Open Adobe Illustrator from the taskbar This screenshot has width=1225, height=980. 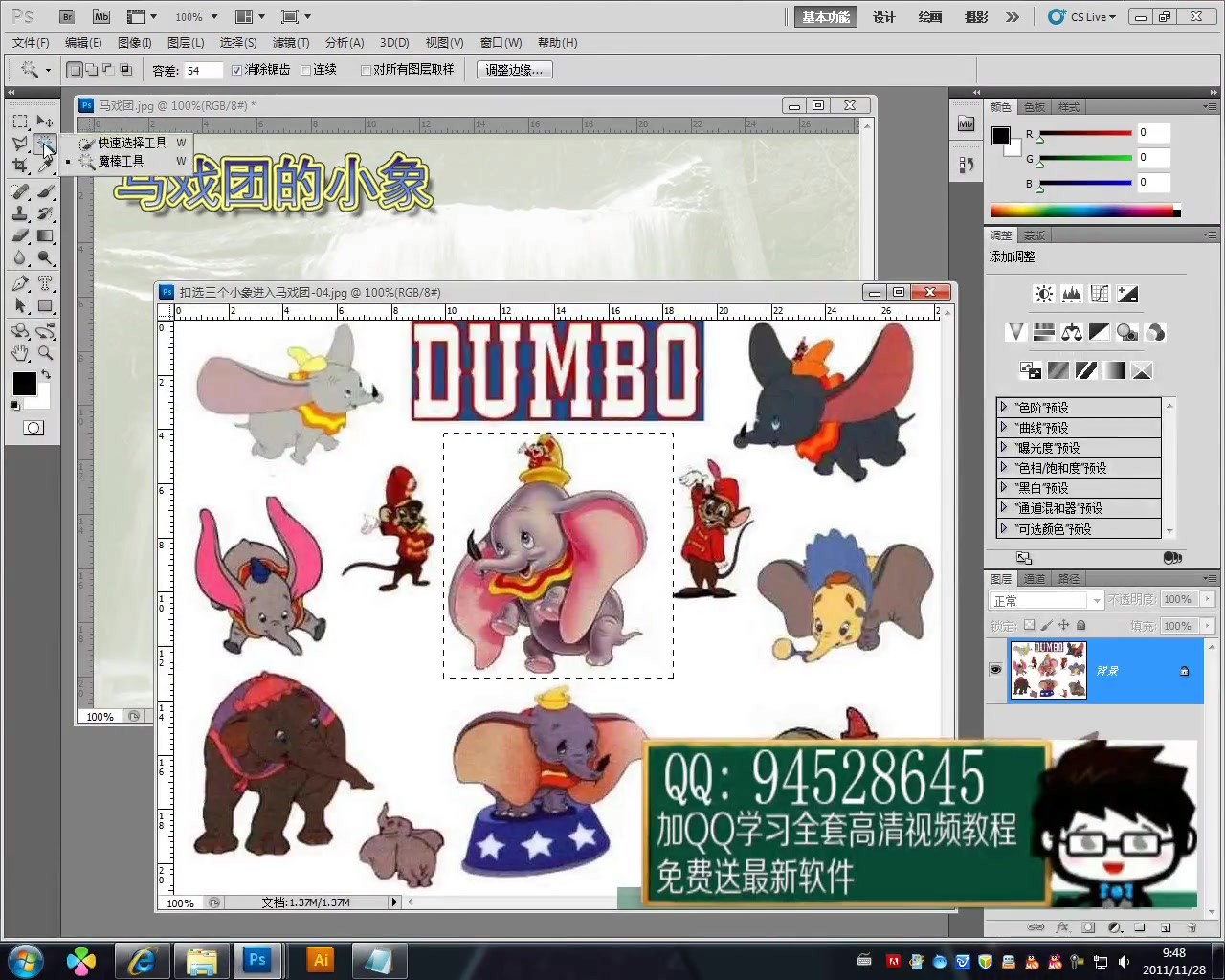pyautogui.click(x=320, y=960)
